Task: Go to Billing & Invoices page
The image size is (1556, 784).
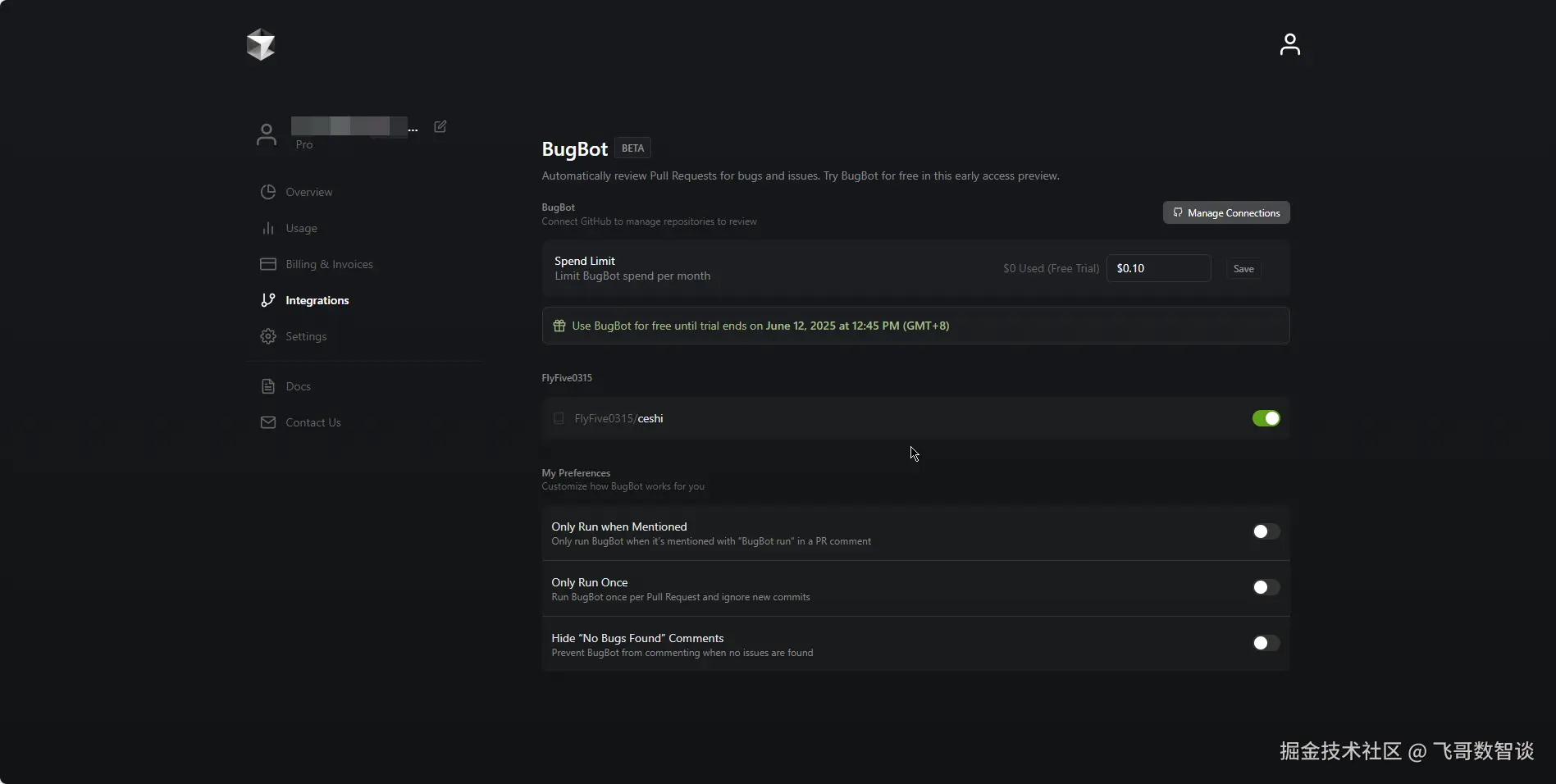Action: 329,264
